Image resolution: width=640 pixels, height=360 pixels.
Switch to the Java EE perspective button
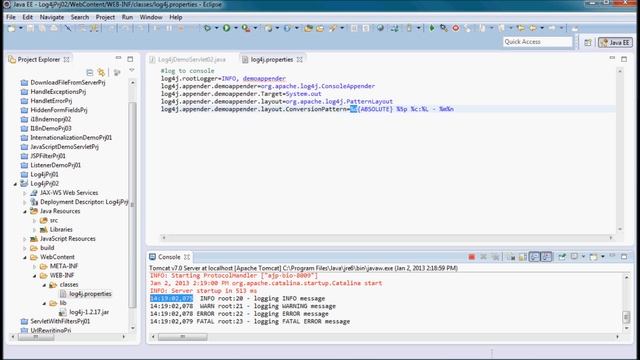point(616,42)
